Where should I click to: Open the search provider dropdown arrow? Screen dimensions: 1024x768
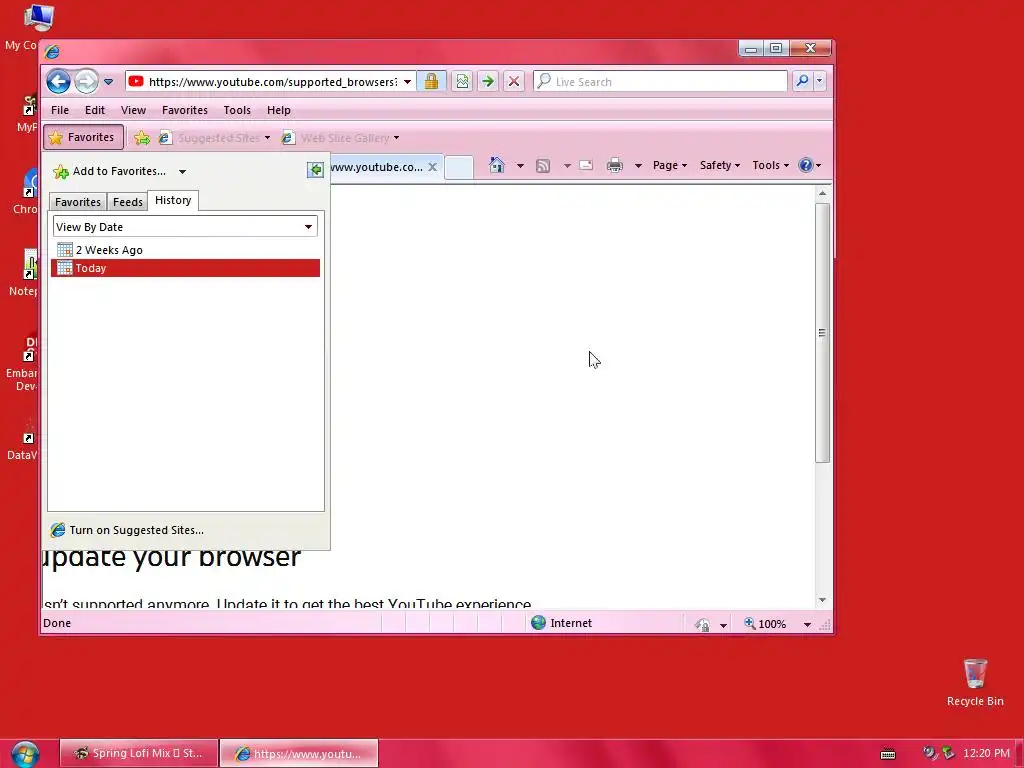tap(820, 81)
